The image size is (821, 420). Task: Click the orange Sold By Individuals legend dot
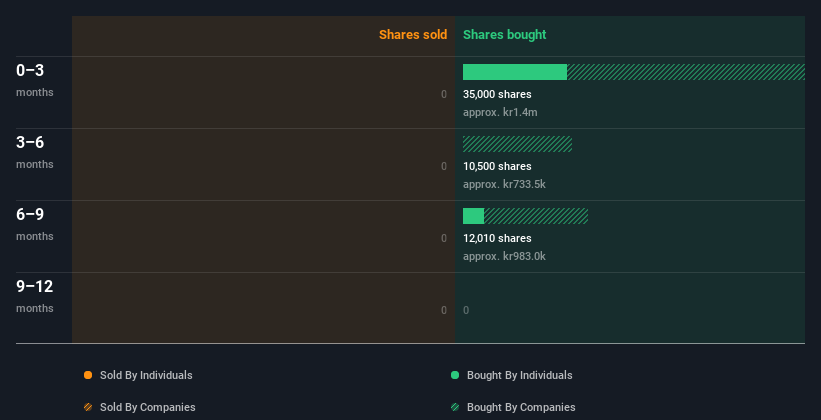click(88, 375)
